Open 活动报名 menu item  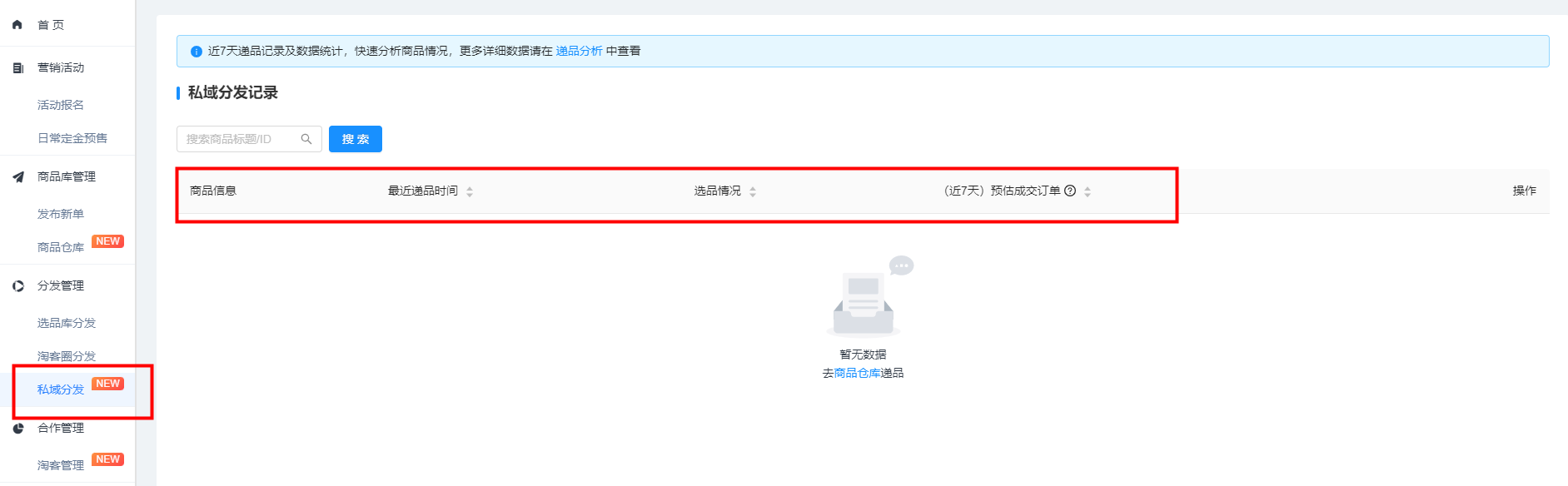tap(61, 105)
